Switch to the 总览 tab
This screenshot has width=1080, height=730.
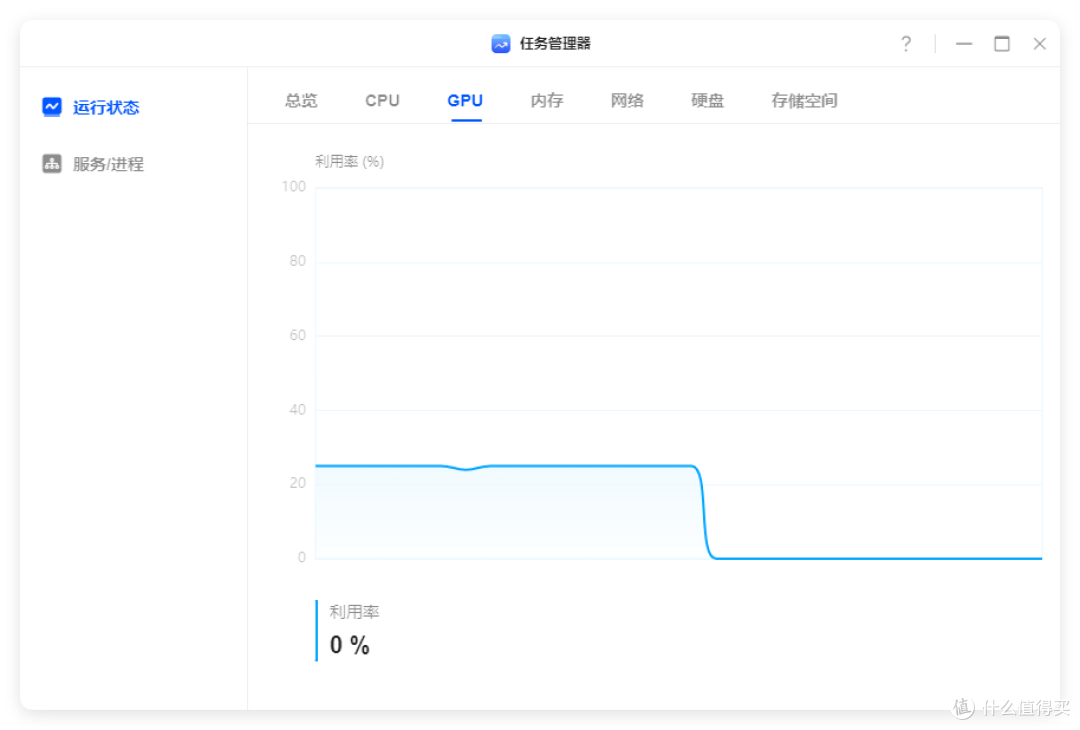[x=301, y=101]
